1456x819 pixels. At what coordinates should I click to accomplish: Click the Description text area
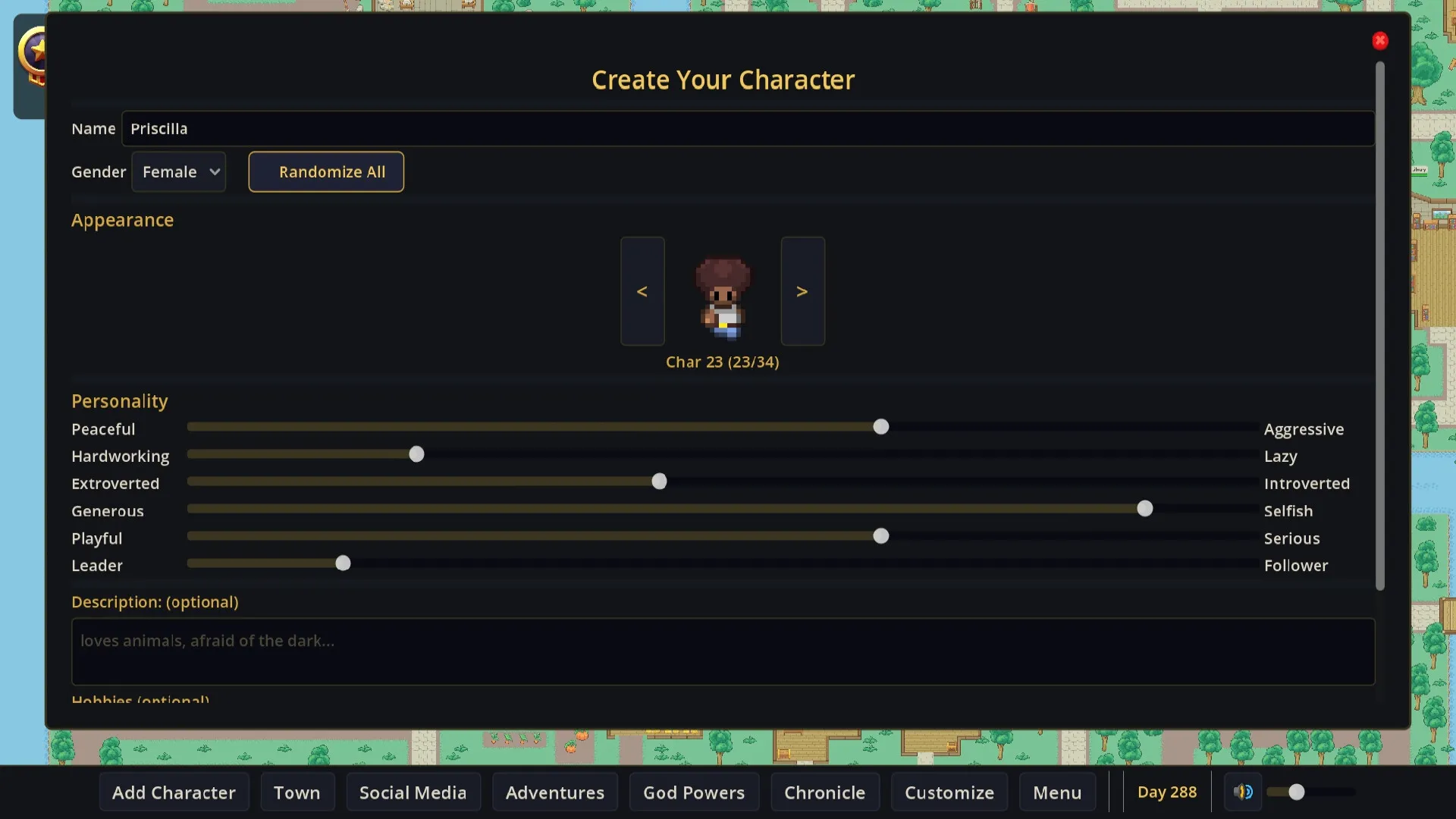pos(723,651)
